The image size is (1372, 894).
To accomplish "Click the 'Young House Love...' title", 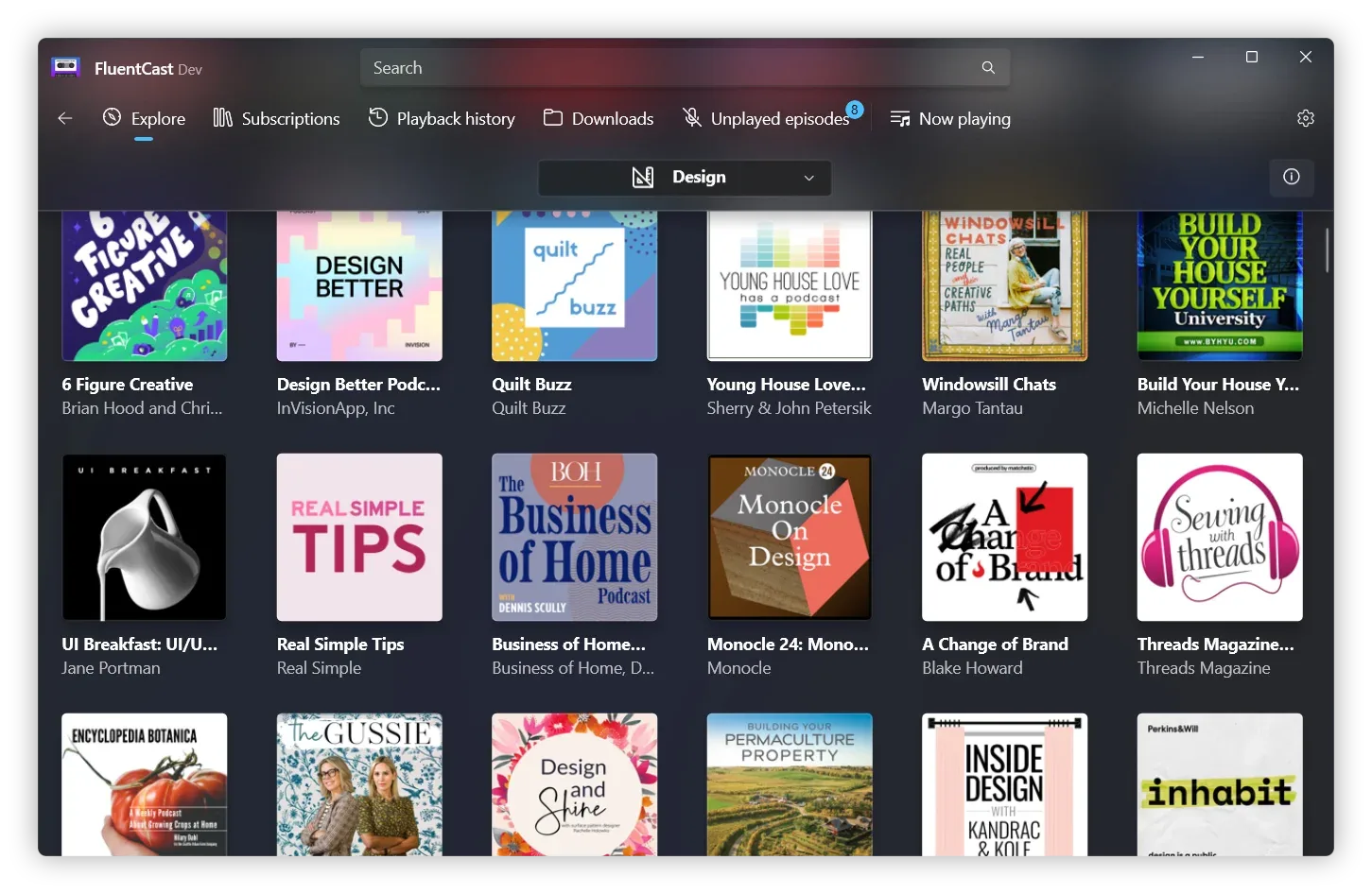I will point(787,385).
